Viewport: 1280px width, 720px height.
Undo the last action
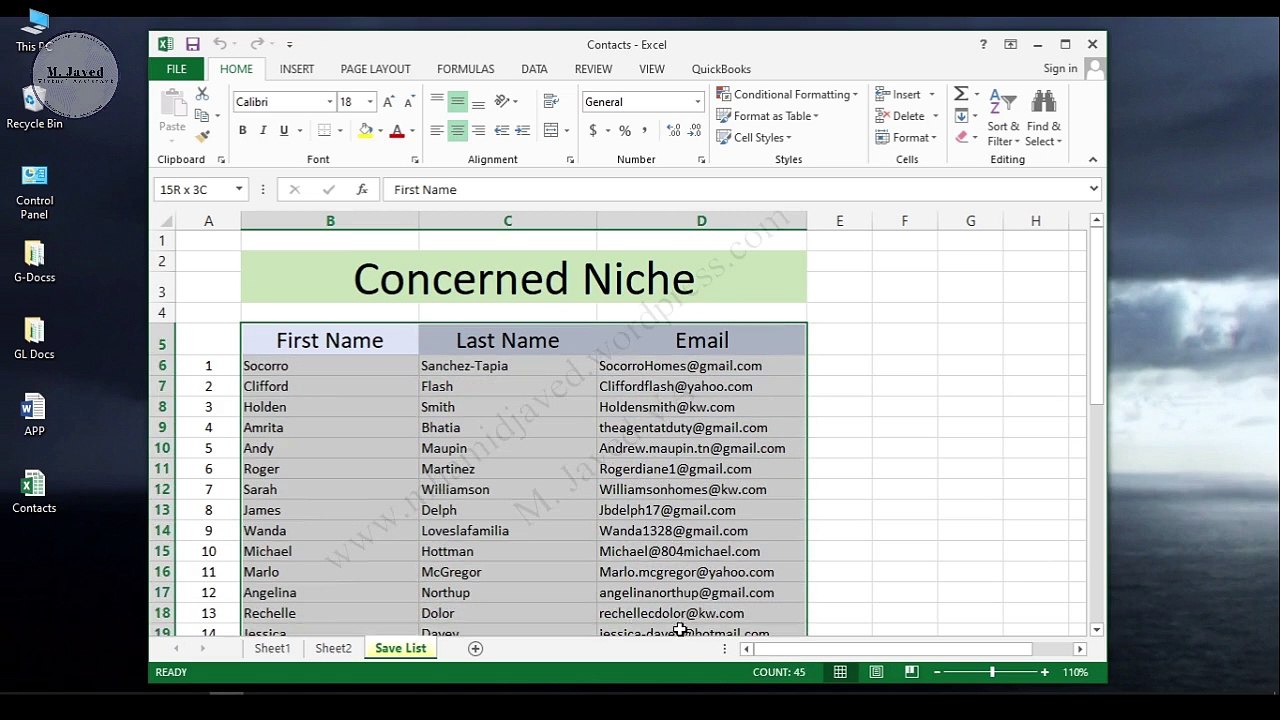point(220,44)
